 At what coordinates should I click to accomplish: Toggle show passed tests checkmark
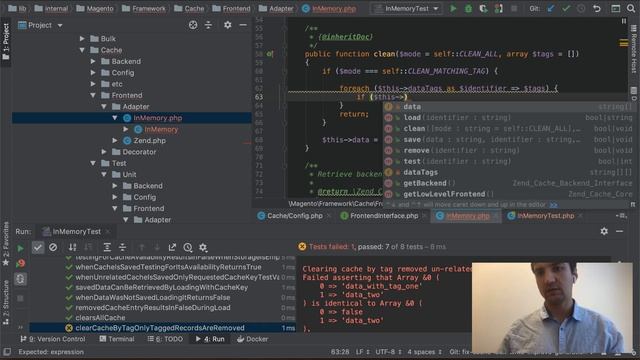click(x=38, y=247)
